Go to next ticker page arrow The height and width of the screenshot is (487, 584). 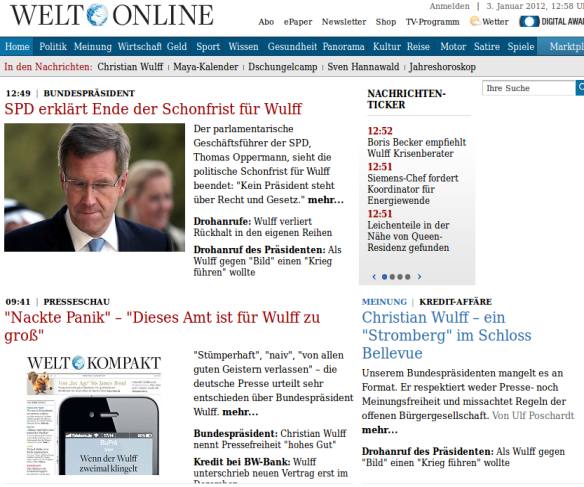tap(419, 277)
